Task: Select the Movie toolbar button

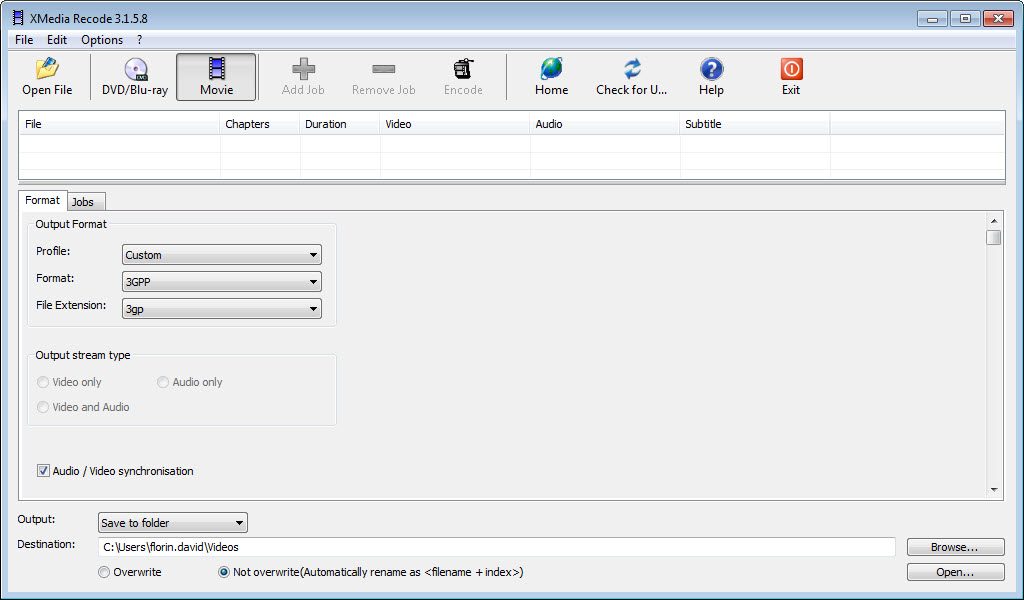Action: point(216,77)
